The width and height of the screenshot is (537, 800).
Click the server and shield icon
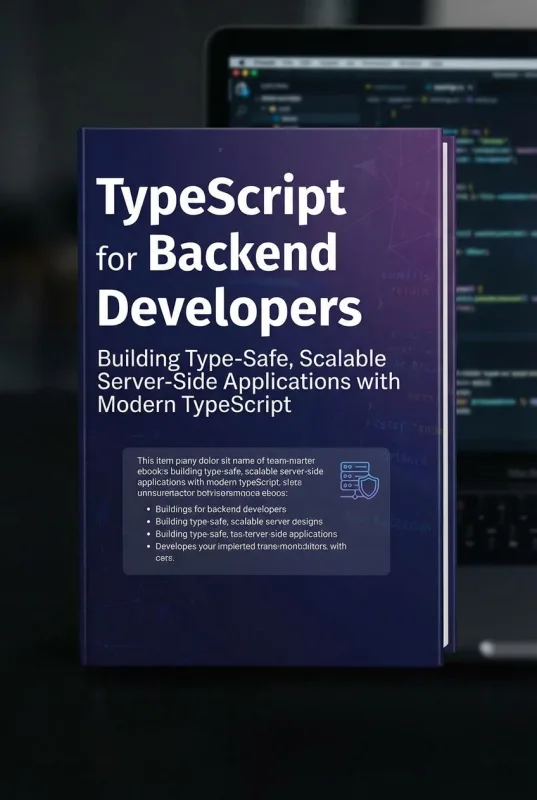pos(360,480)
